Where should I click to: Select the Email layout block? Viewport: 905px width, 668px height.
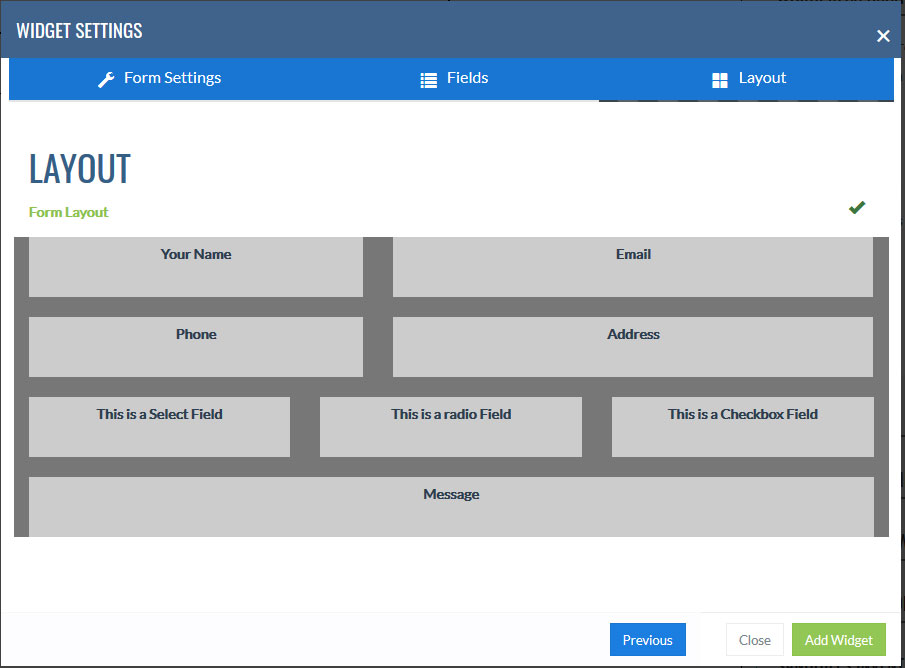(x=633, y=267)
